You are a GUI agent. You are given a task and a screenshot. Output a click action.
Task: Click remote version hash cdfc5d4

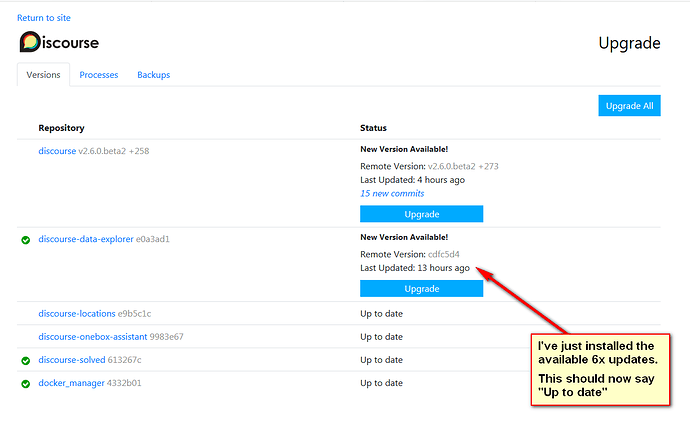point(444,254)
